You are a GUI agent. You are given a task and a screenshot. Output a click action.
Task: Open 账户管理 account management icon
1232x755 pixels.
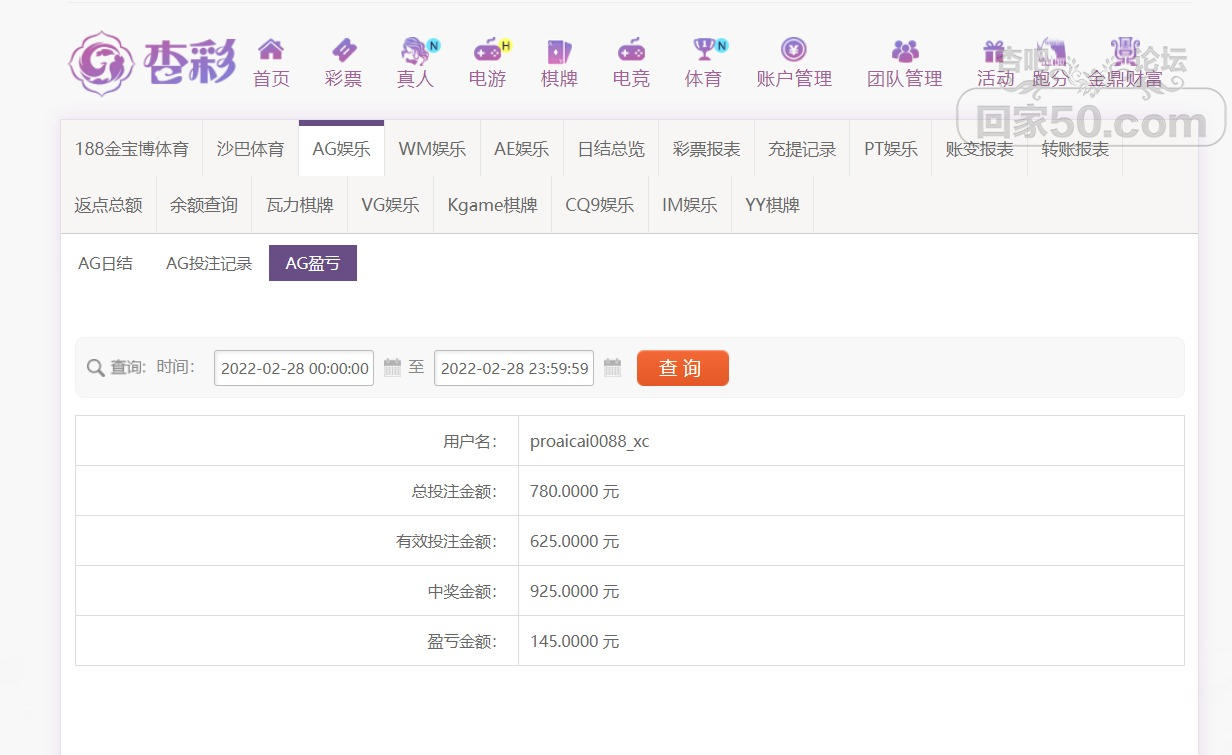point(794,50)
